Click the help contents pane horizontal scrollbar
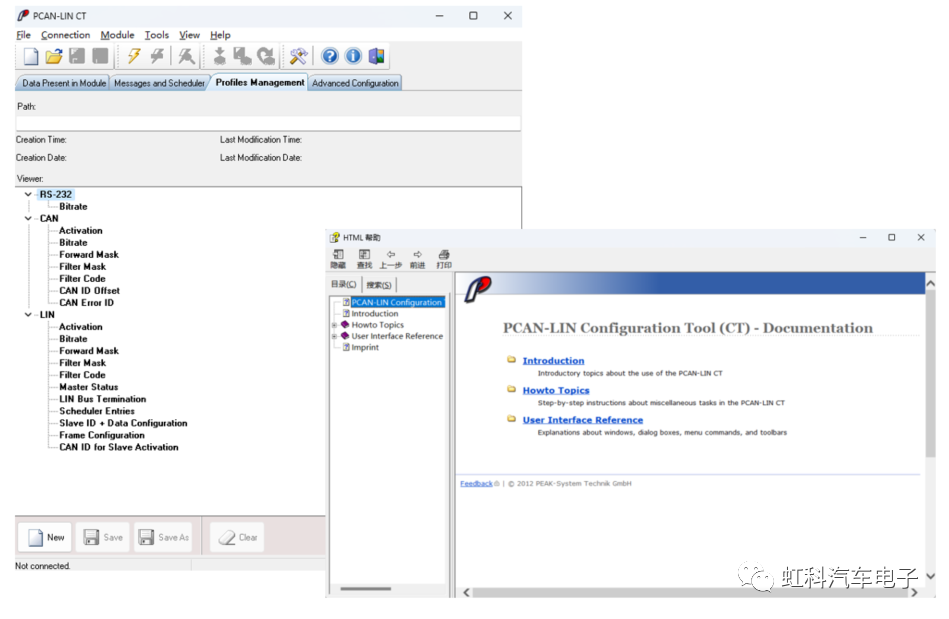 [x=366, y=589]
